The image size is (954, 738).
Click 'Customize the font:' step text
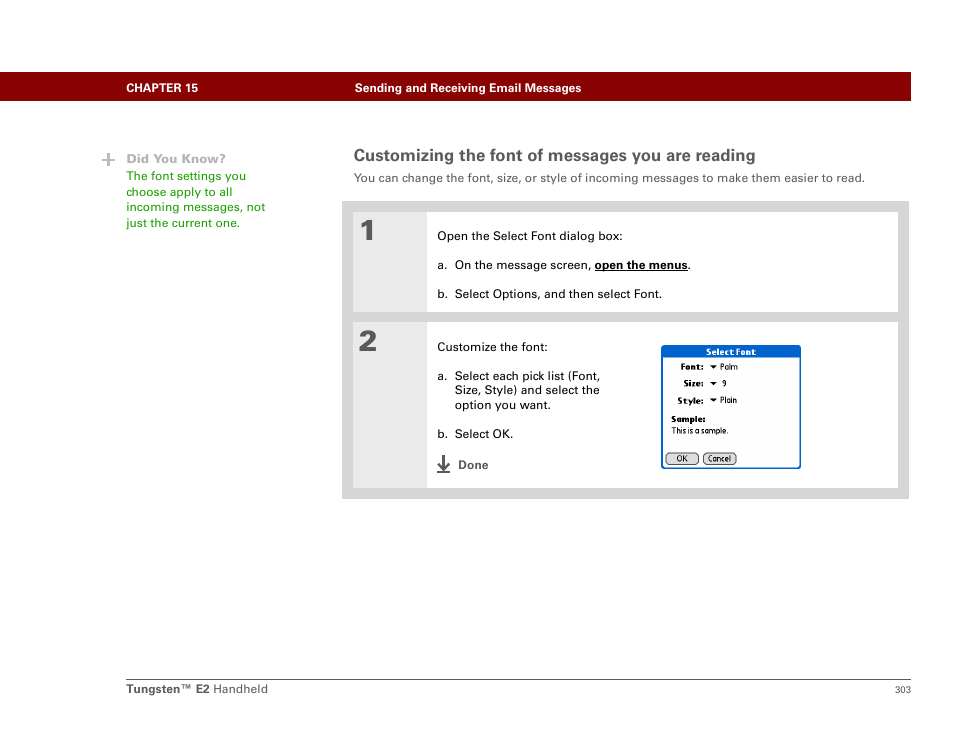coord(492,347)
